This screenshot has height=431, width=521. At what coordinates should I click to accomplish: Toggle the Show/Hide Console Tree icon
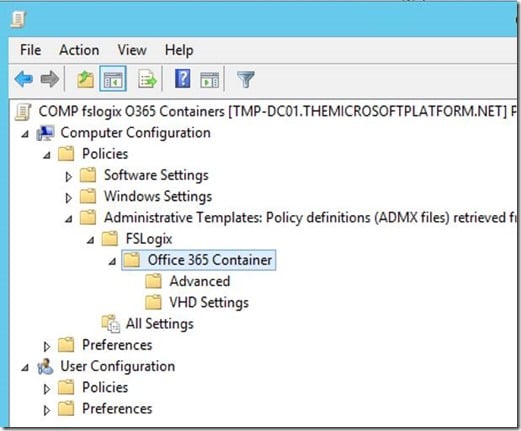click(x=113, y=79)
